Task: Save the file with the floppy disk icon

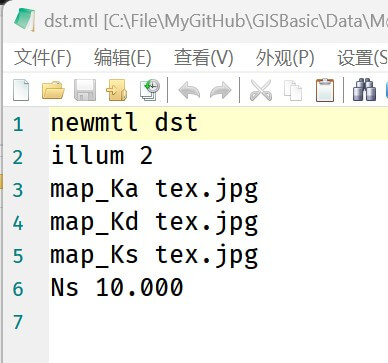Action: [x=85, y=90]
